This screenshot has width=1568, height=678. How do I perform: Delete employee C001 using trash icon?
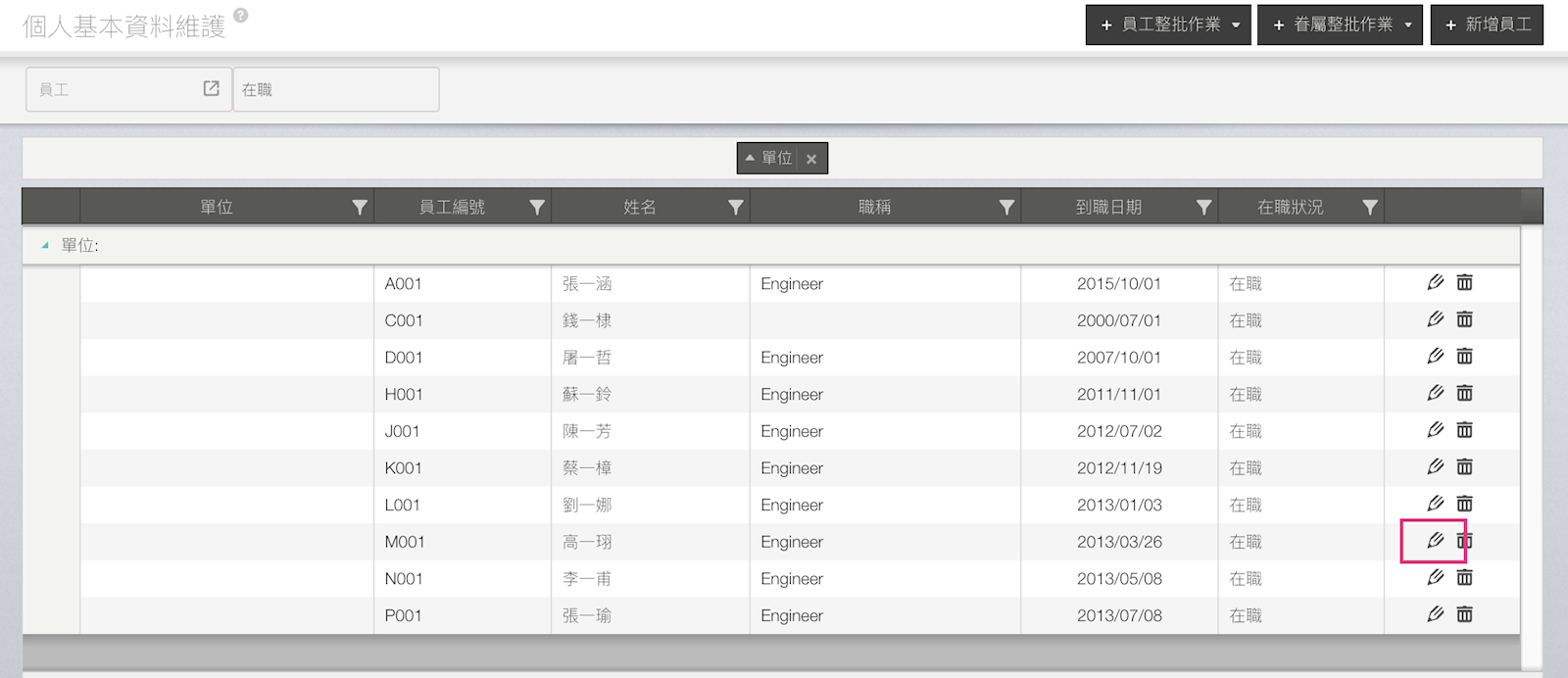[1464, 319]
